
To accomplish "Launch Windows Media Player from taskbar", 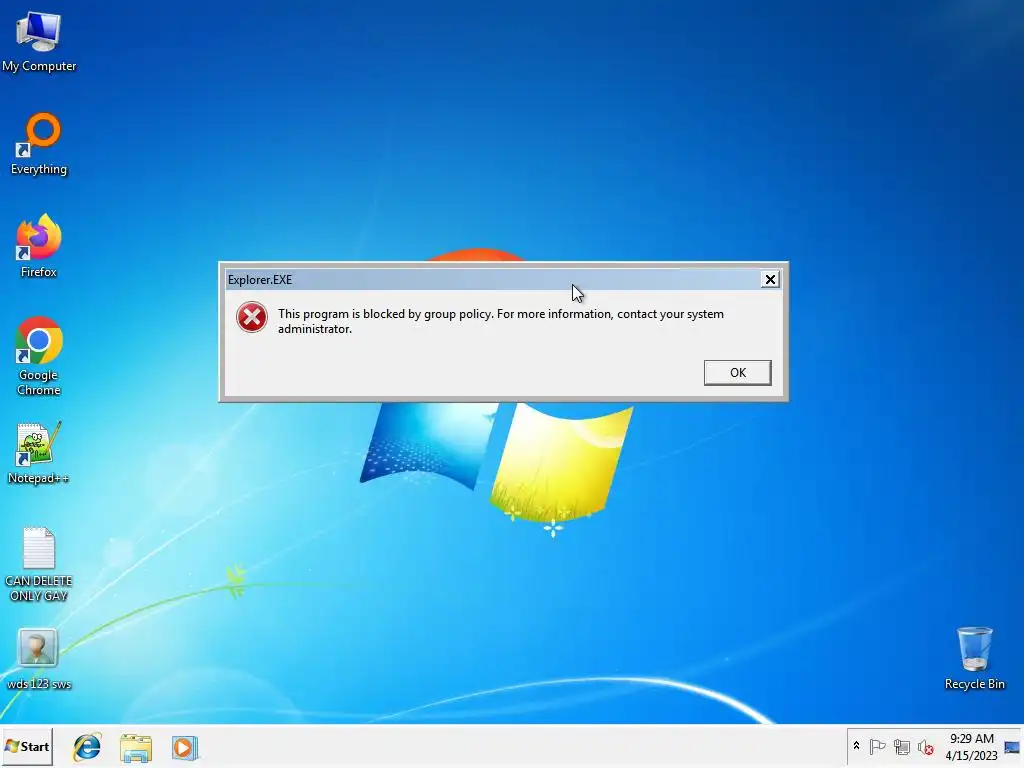I will pos(185,747).
